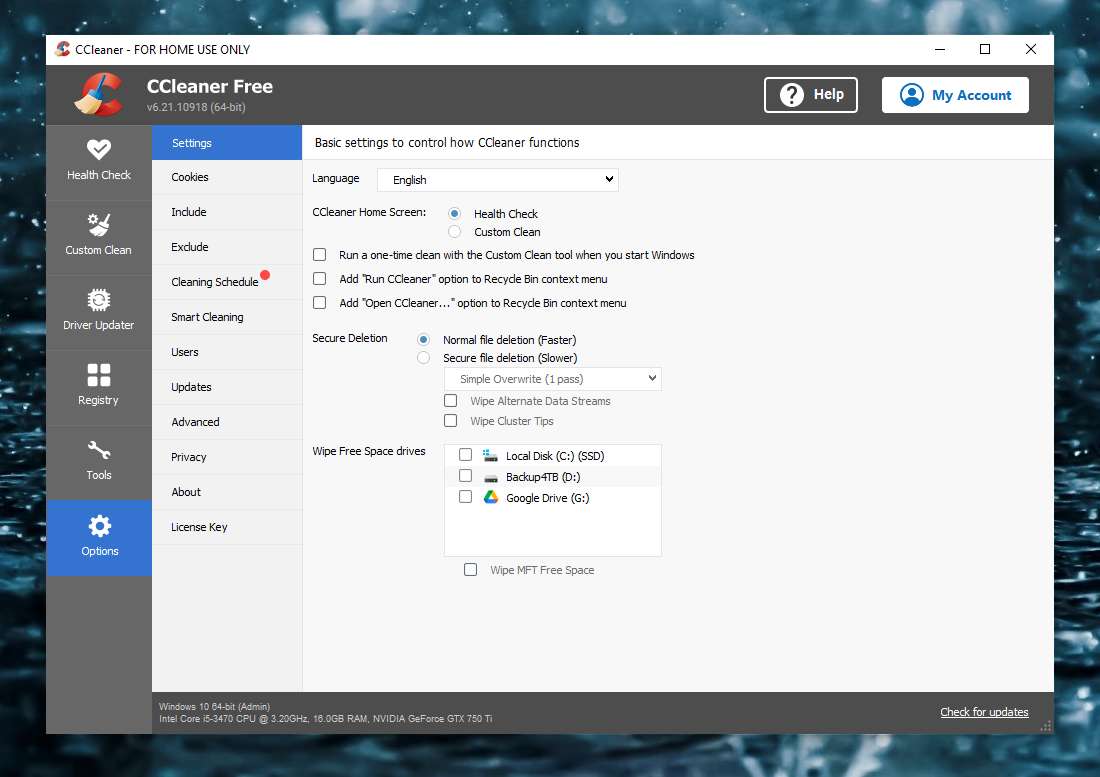
Task: Open the Exclude tab
Action: (x=227, y=248)
